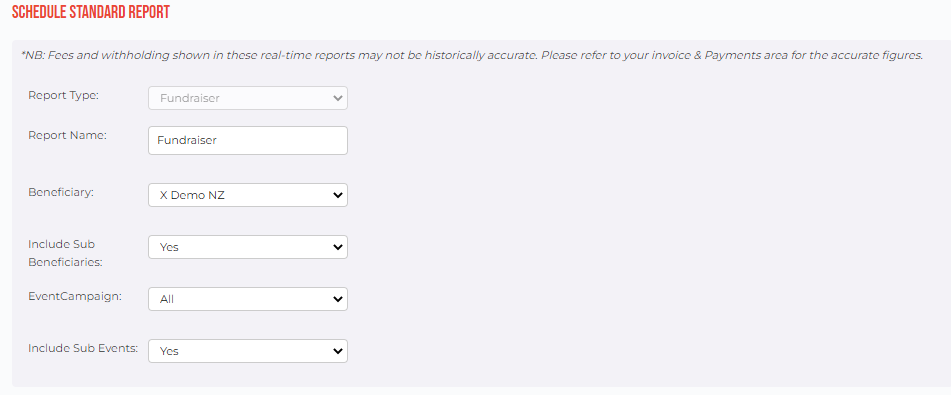The height and width of the screenshot is (395, 951).
Task: Open the Include Sub Events dropdown
Action: point(247,351)
